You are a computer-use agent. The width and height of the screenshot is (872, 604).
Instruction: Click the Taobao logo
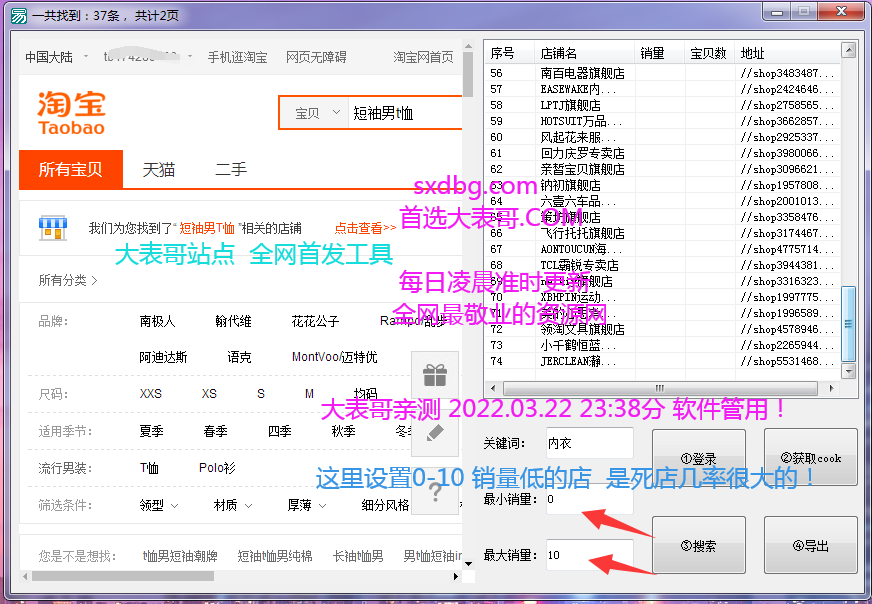coord(71,113)
